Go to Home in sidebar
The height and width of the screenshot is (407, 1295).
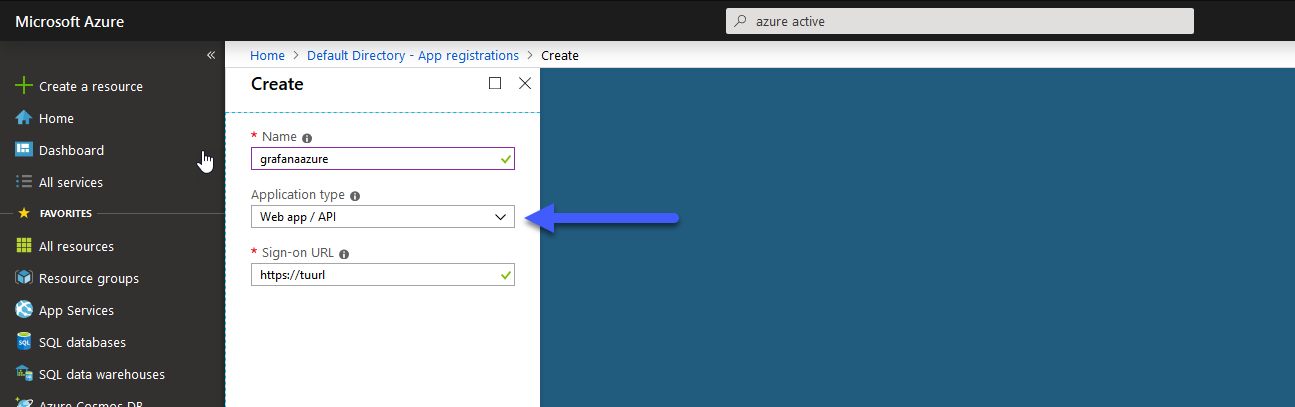point(56,118)
